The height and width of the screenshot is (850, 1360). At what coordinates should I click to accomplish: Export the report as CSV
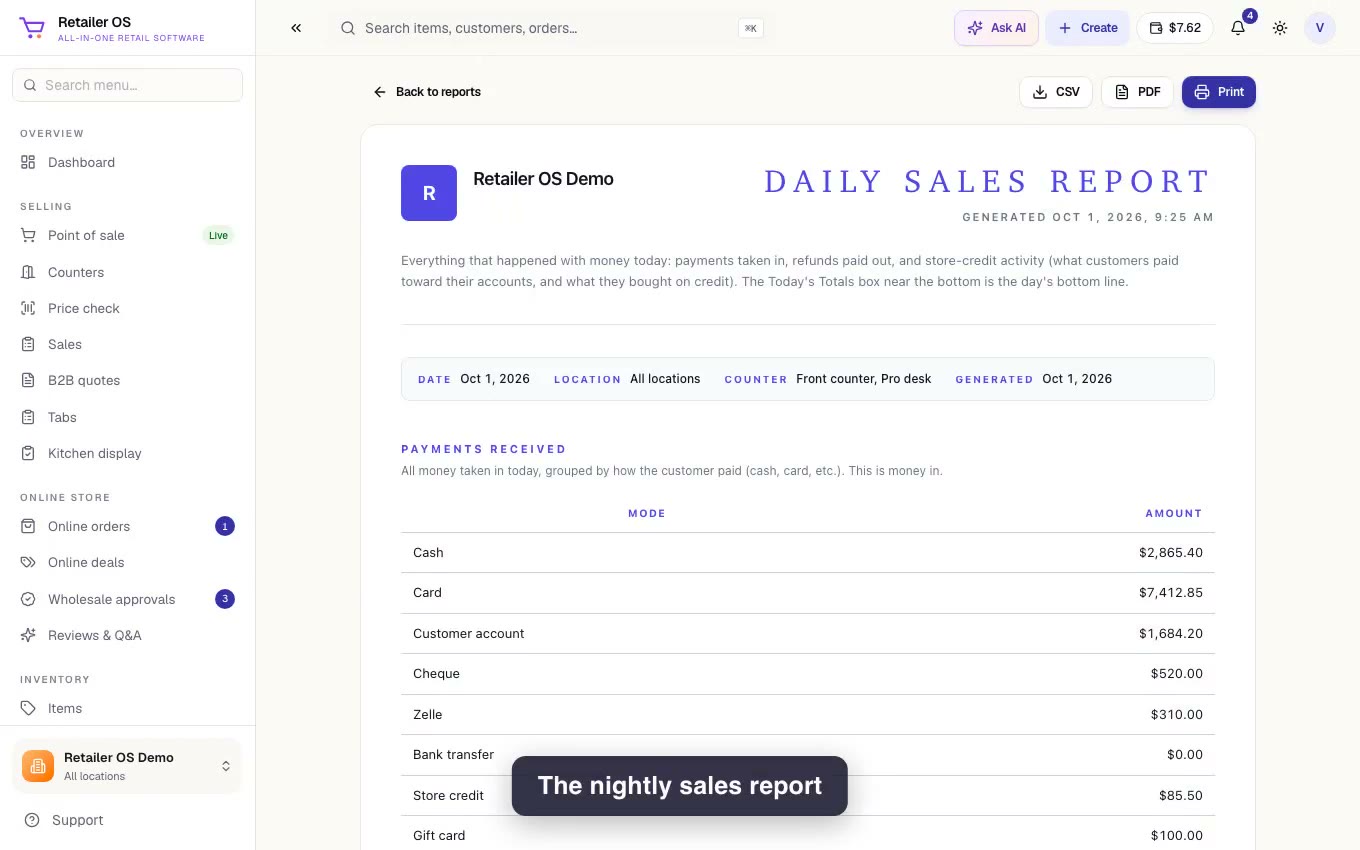(x=1056, y=92)
